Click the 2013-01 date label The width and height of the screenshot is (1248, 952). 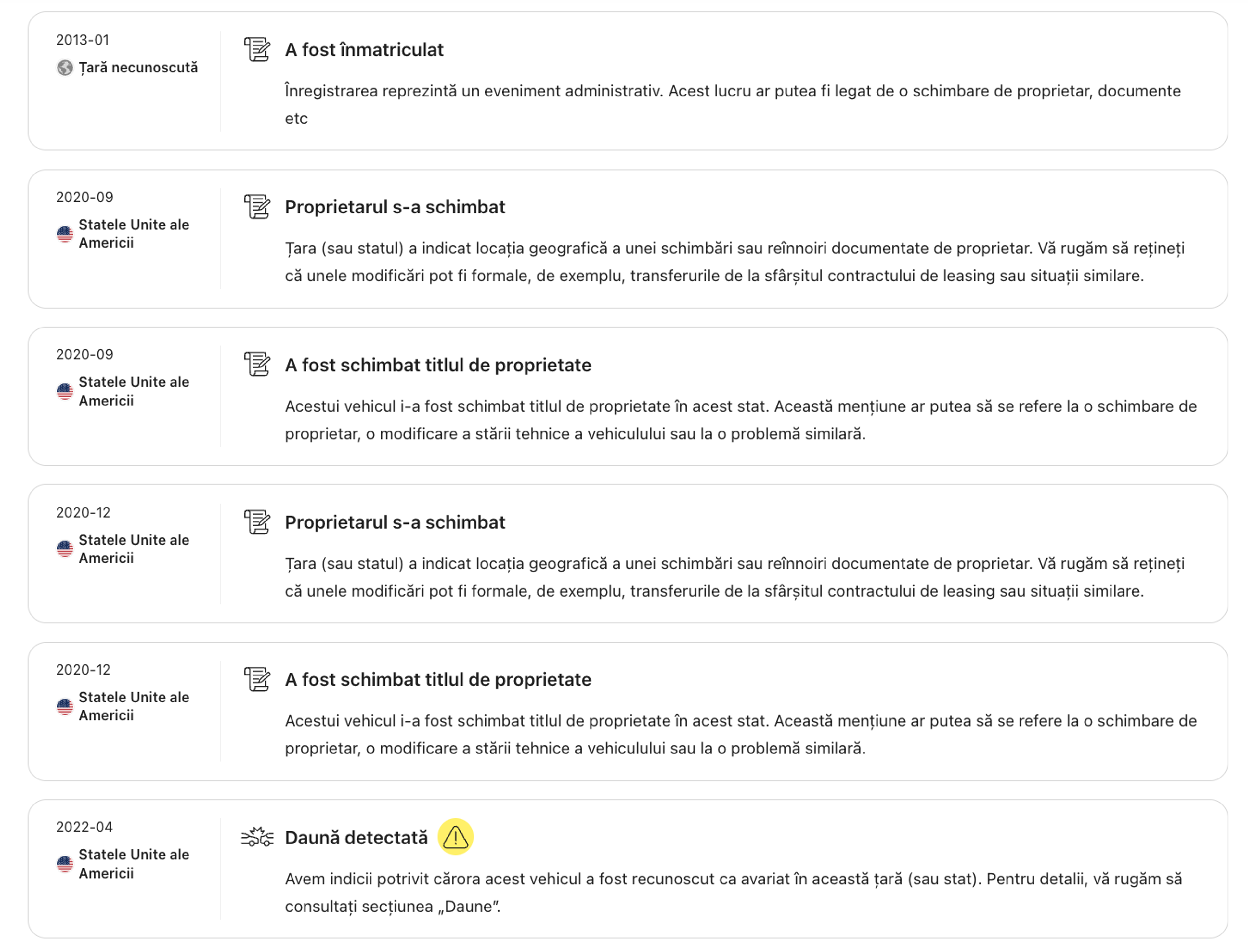click(82, 40)
